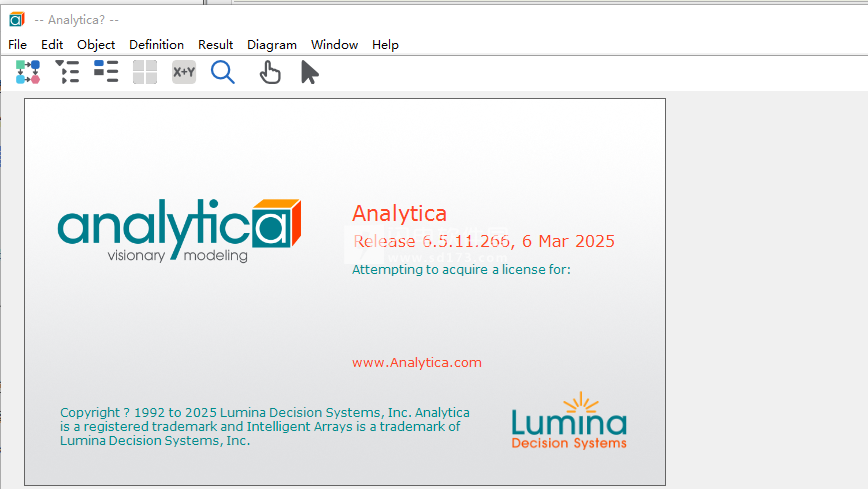
Task: Click the Release 6.5.11.266 version text
Action: (484, 241)
